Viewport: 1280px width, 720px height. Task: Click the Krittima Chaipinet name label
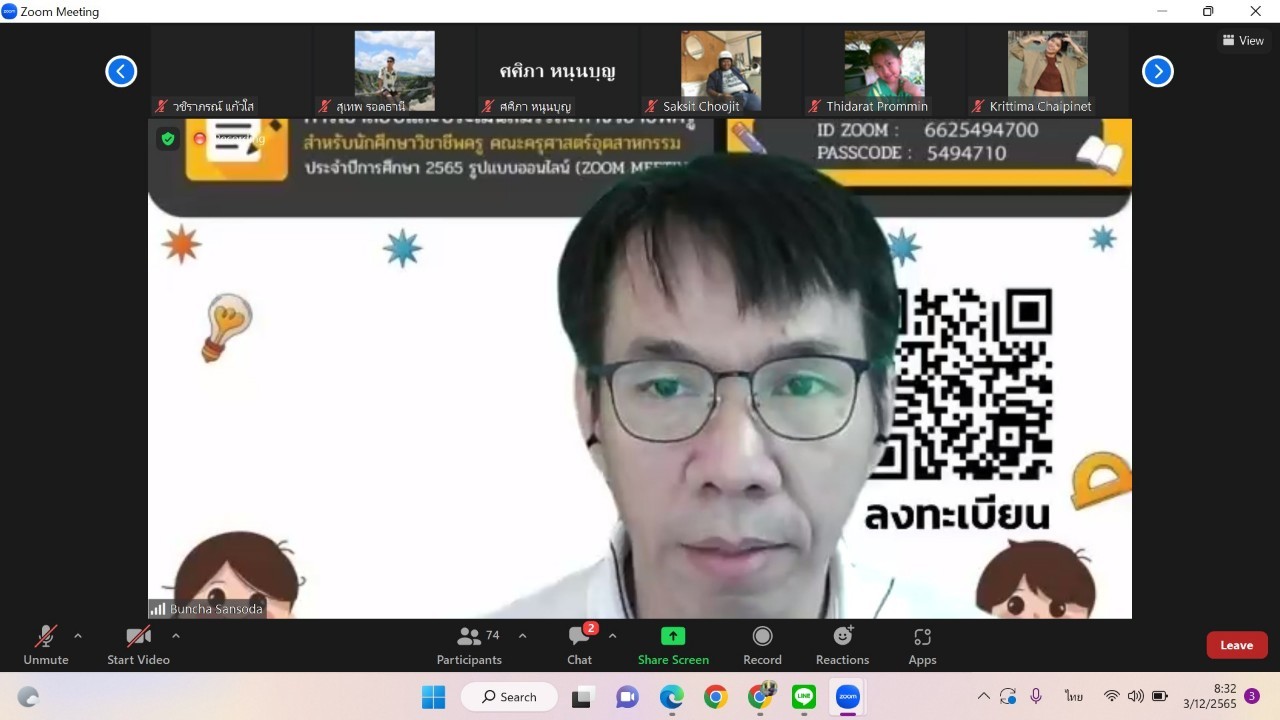(1040, 106)
